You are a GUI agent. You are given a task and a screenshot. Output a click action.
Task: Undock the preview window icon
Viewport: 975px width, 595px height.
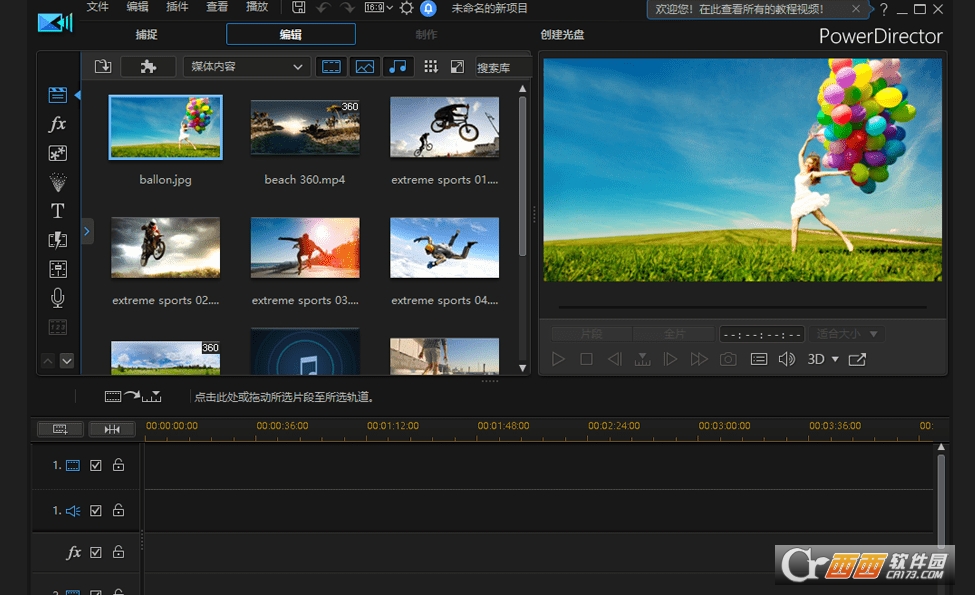[x=857, y=359]
